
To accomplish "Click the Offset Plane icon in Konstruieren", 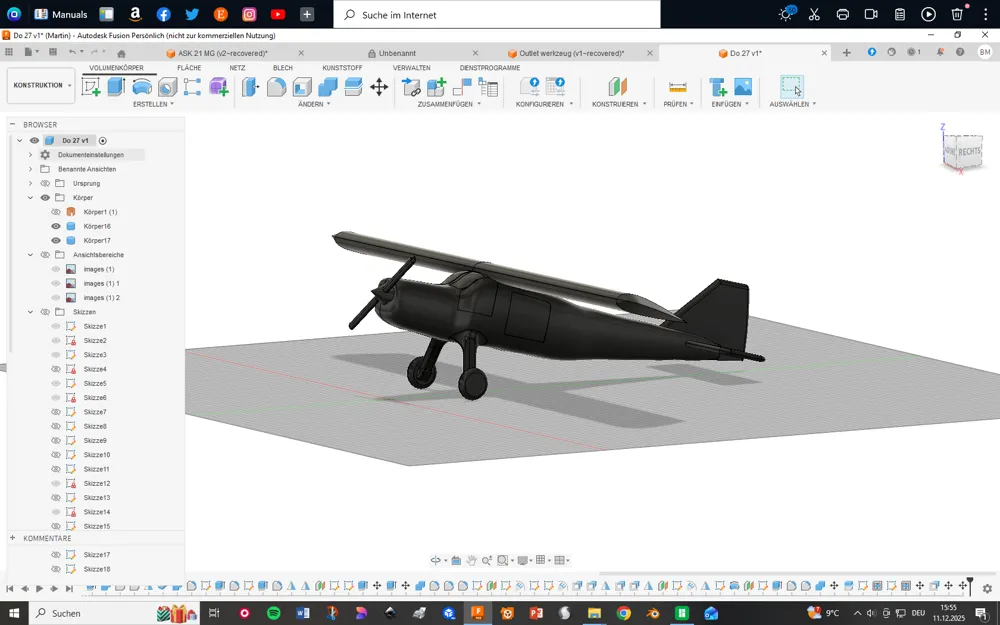I will coord(617,87).
